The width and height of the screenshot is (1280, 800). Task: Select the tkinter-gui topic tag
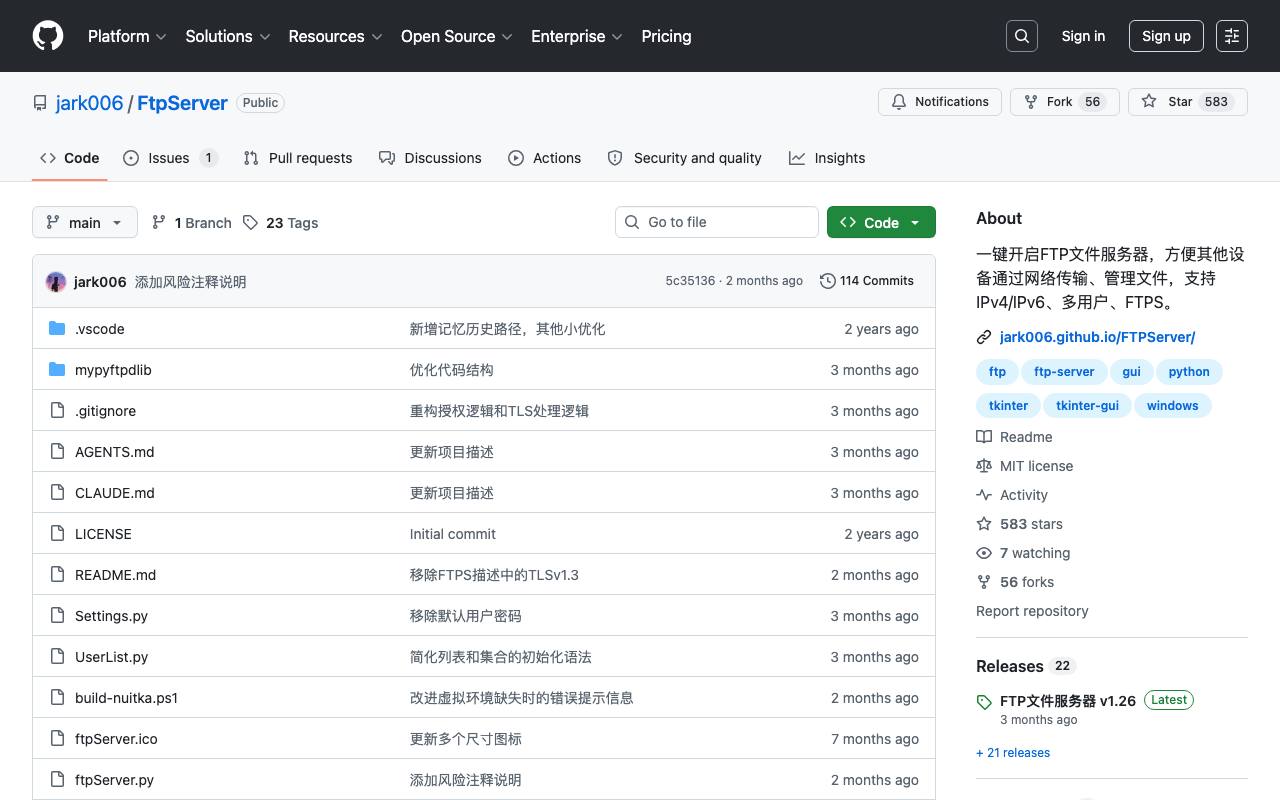1087,406
